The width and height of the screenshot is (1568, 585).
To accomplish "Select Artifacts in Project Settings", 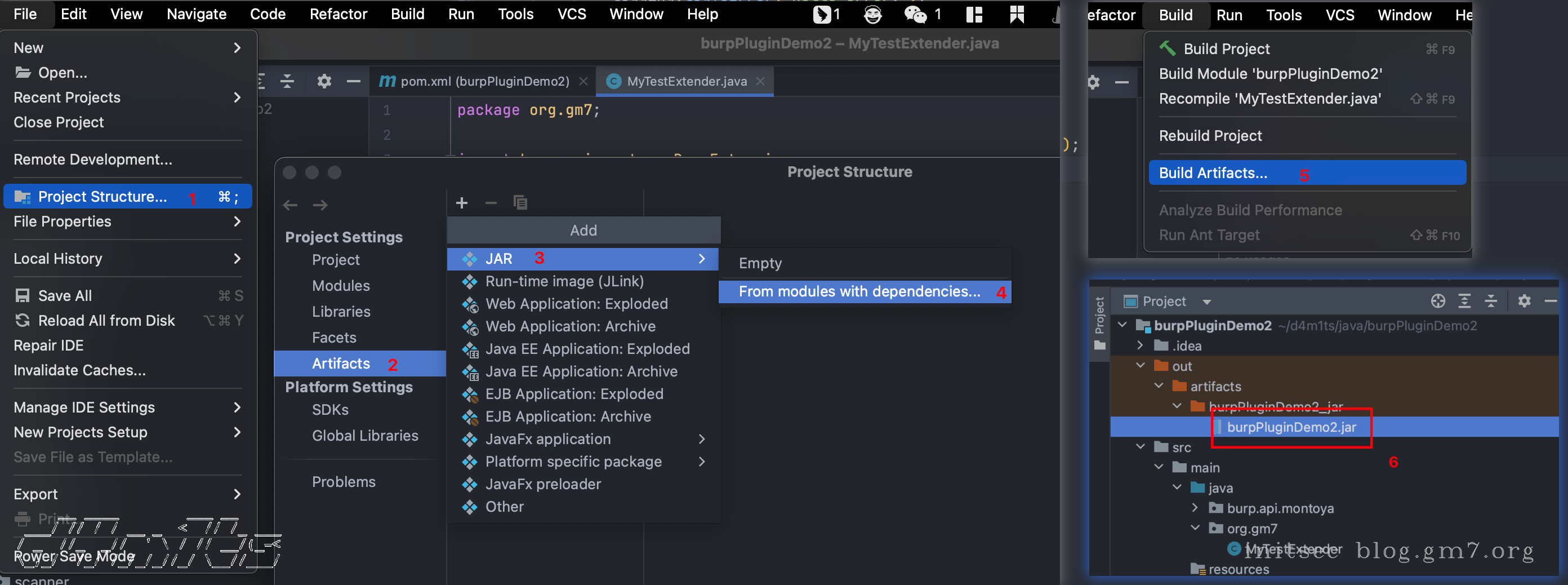I will coord(341,364).
